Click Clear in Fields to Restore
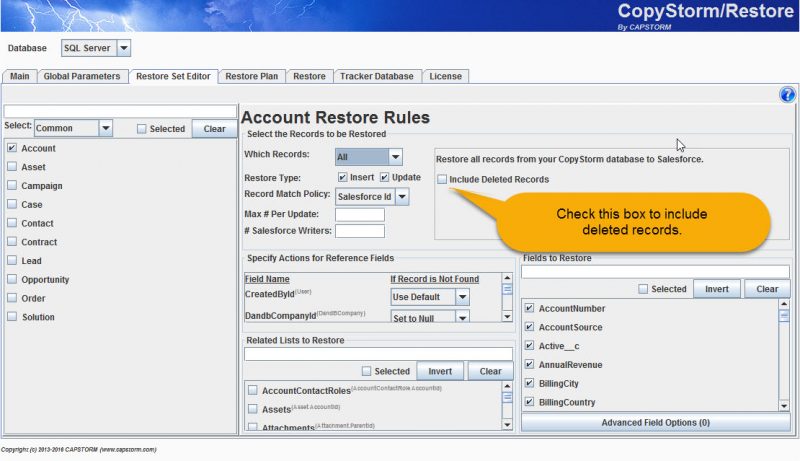The image size is (800, 461). [x=767, y=289]
